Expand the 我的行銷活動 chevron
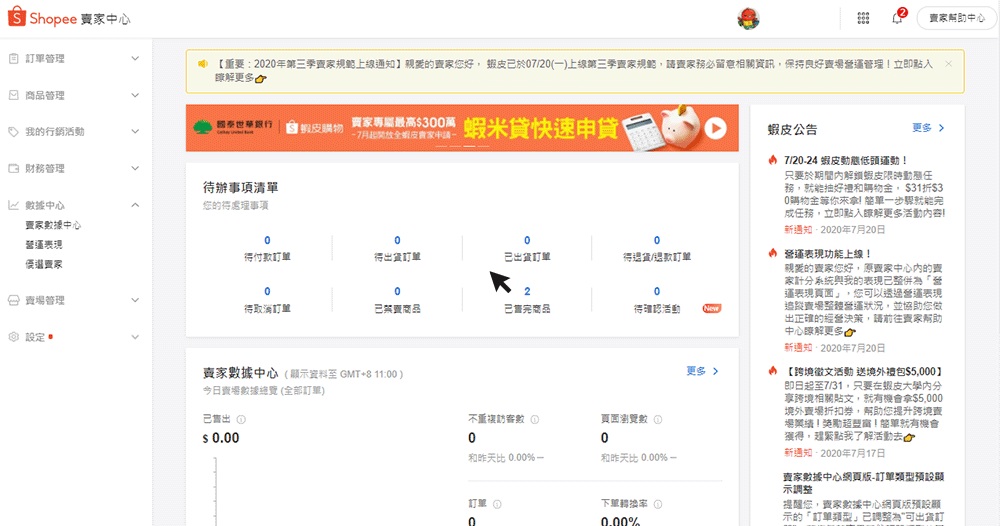 pos(135,132)
